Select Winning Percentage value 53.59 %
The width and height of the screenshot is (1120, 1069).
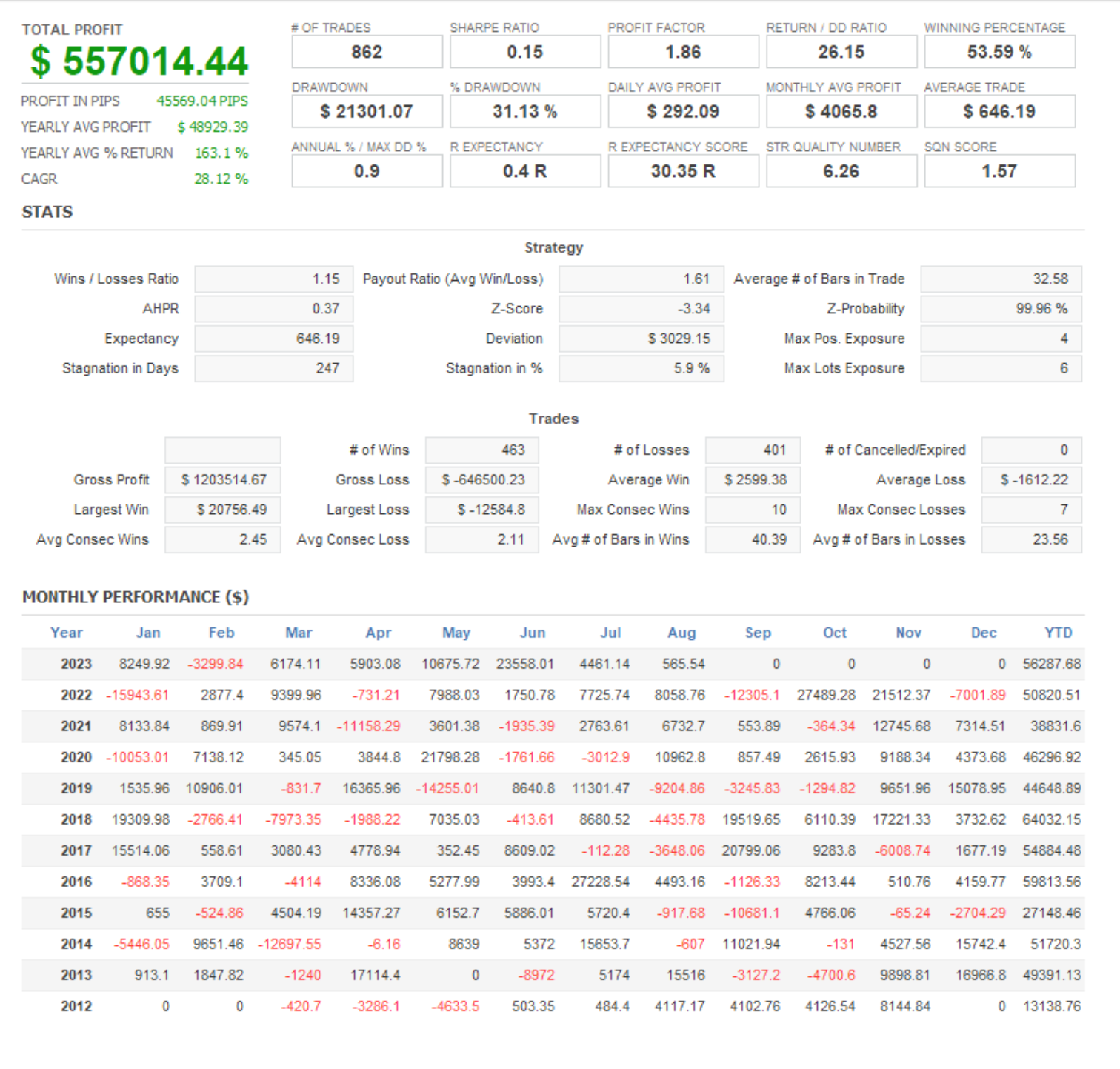coord(999,52)
